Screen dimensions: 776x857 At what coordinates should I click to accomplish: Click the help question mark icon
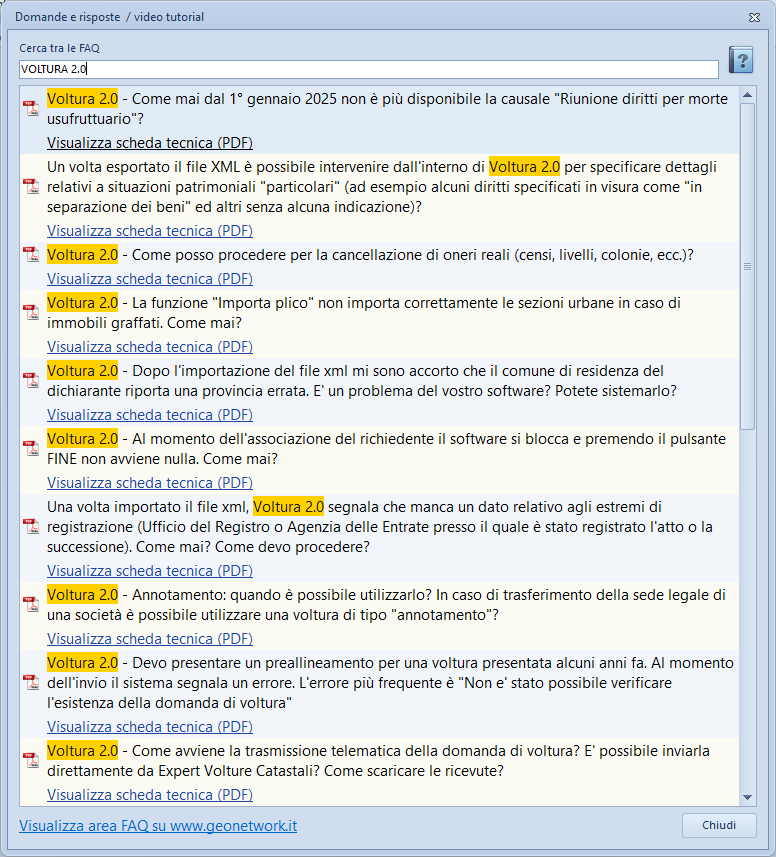(741, 60)
